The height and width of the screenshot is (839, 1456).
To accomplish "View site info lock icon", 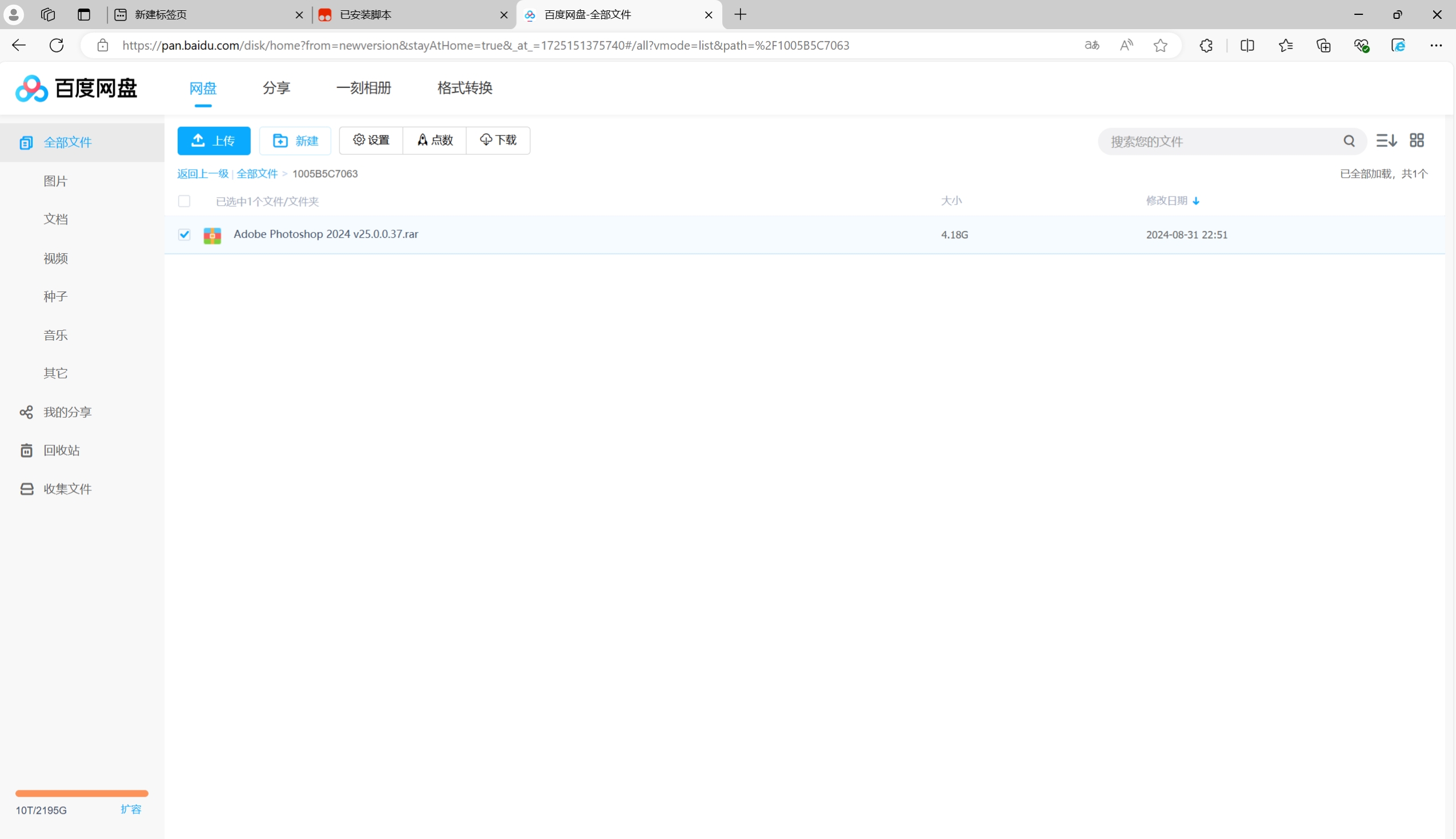I will [102, 46].
